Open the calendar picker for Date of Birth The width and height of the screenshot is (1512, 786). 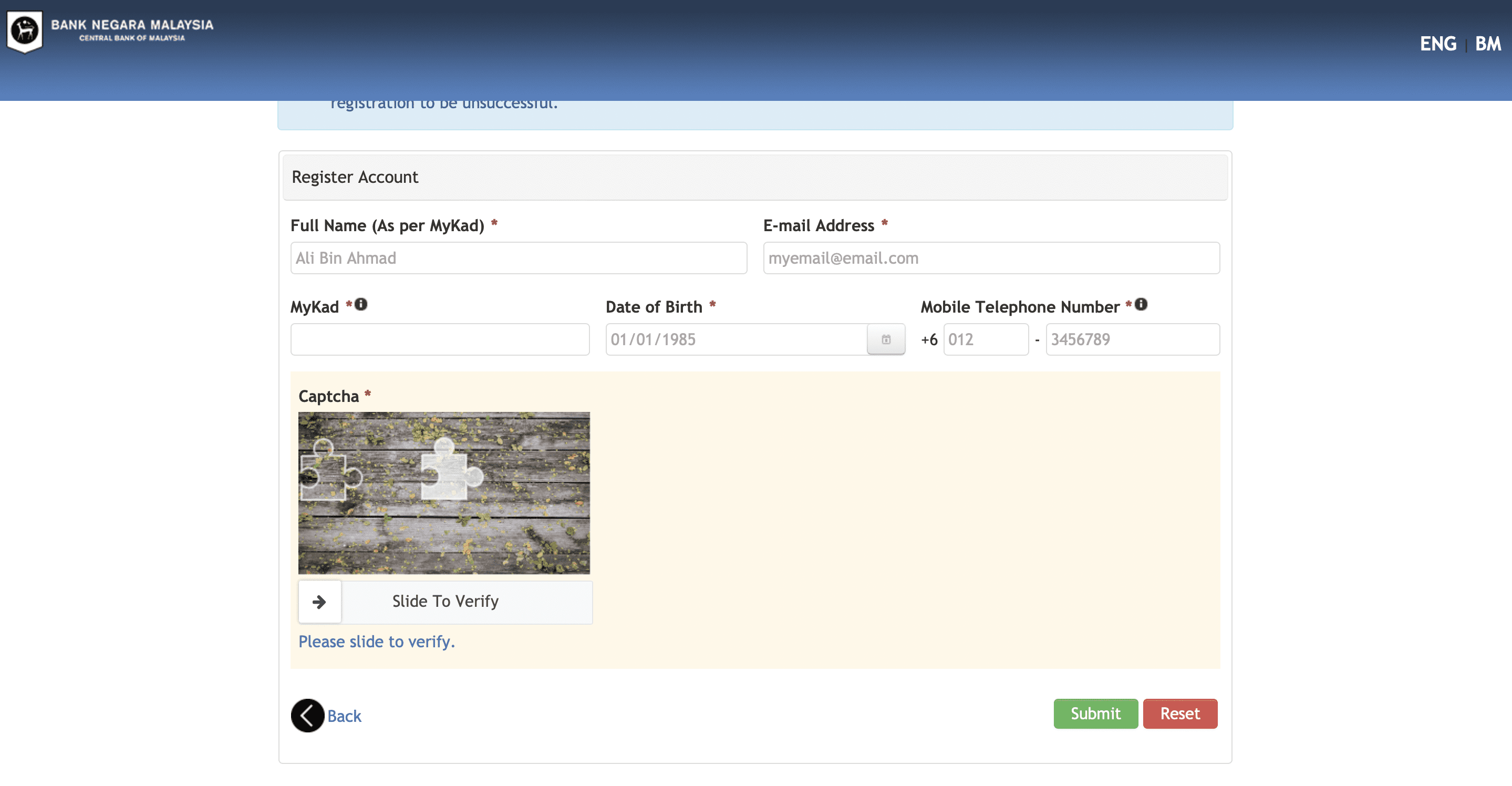(886, 339)
